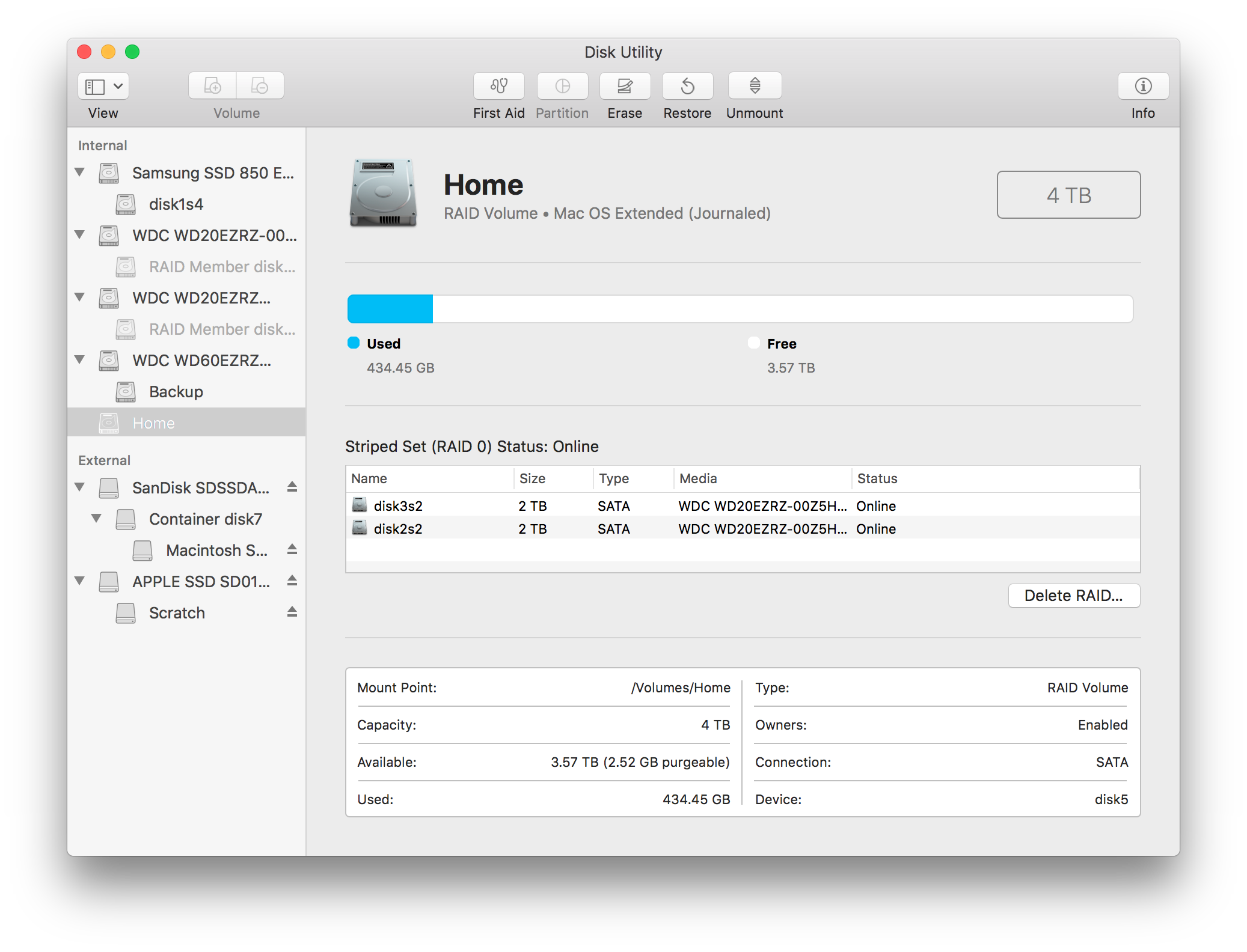Collapse the WDC WD20EZRZ-00 disk
The width and height of the screenshot is (1247, 952).
[x=79, y=235]
